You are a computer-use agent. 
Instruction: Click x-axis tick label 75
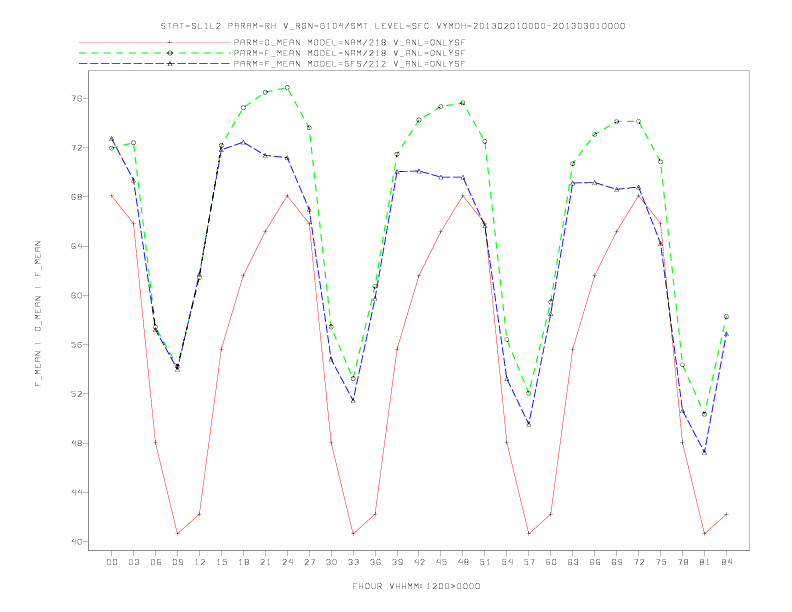(661, 562)
